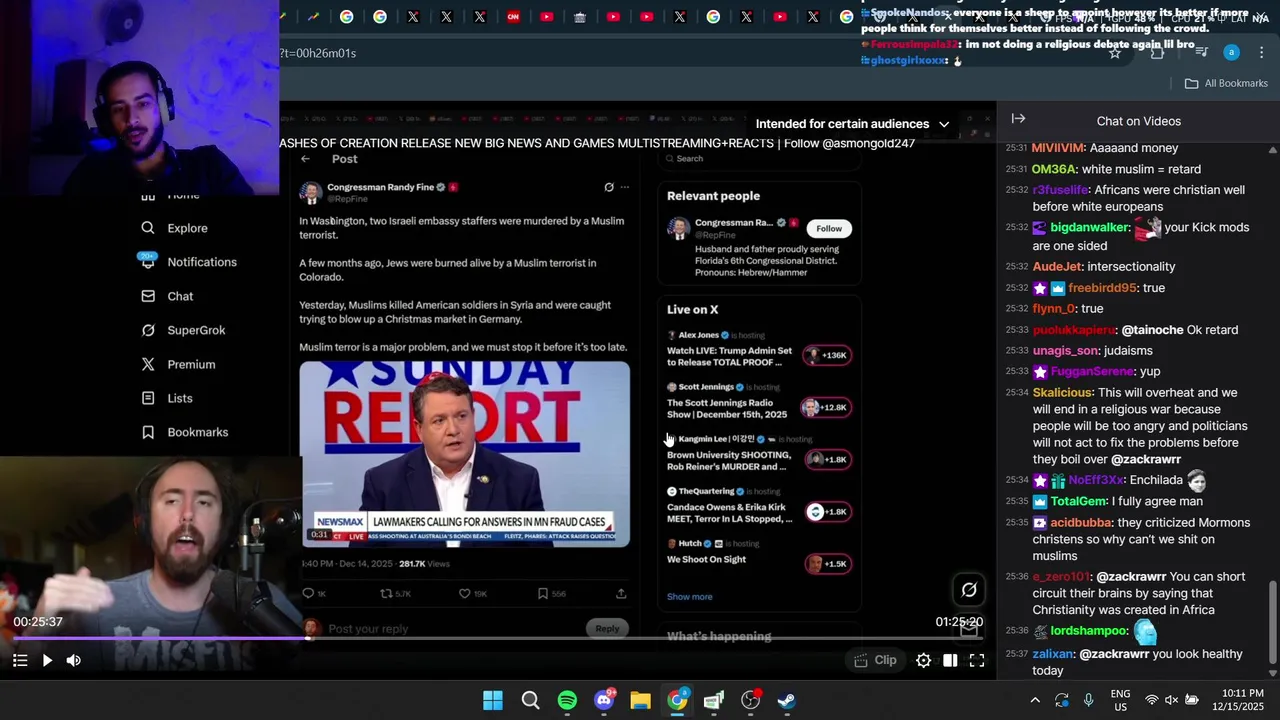The height and width of the screenshot is (720, 1280).
Task: Open Discord from the taskbar
Action: 604,701
